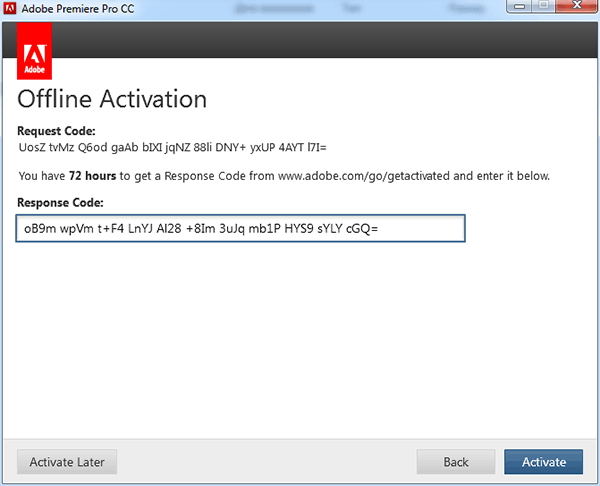Click the Response Code label
Screen dimensions: 600x486
(60, 202)
